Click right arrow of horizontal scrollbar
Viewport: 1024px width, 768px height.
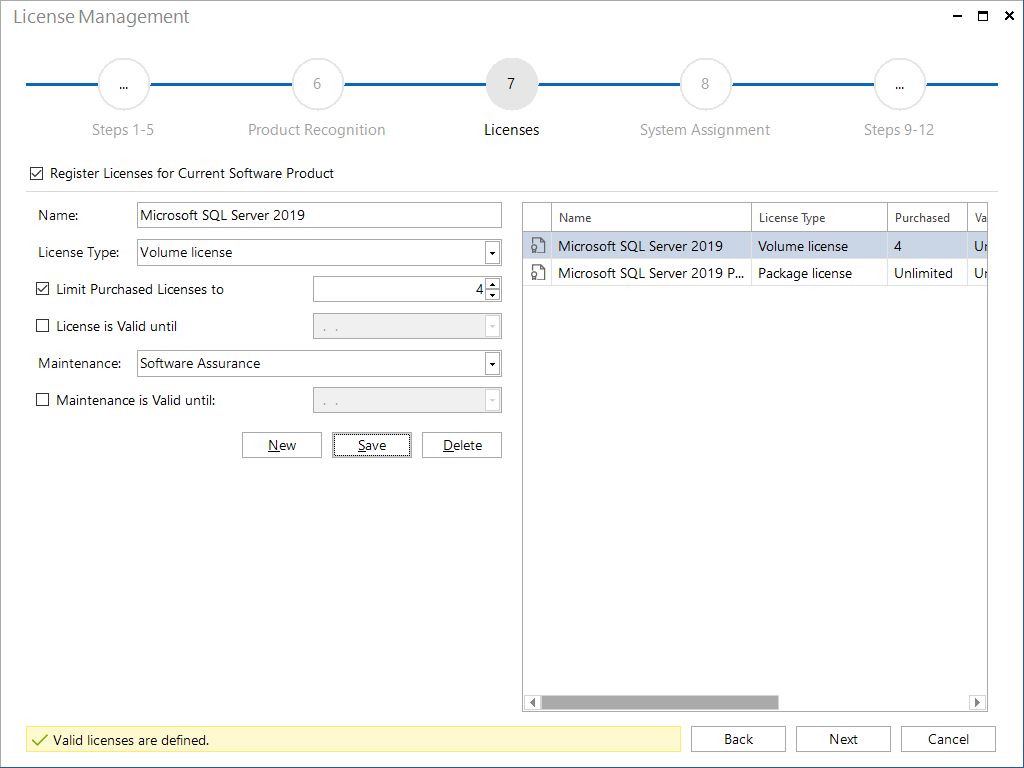tap(977, 702)
